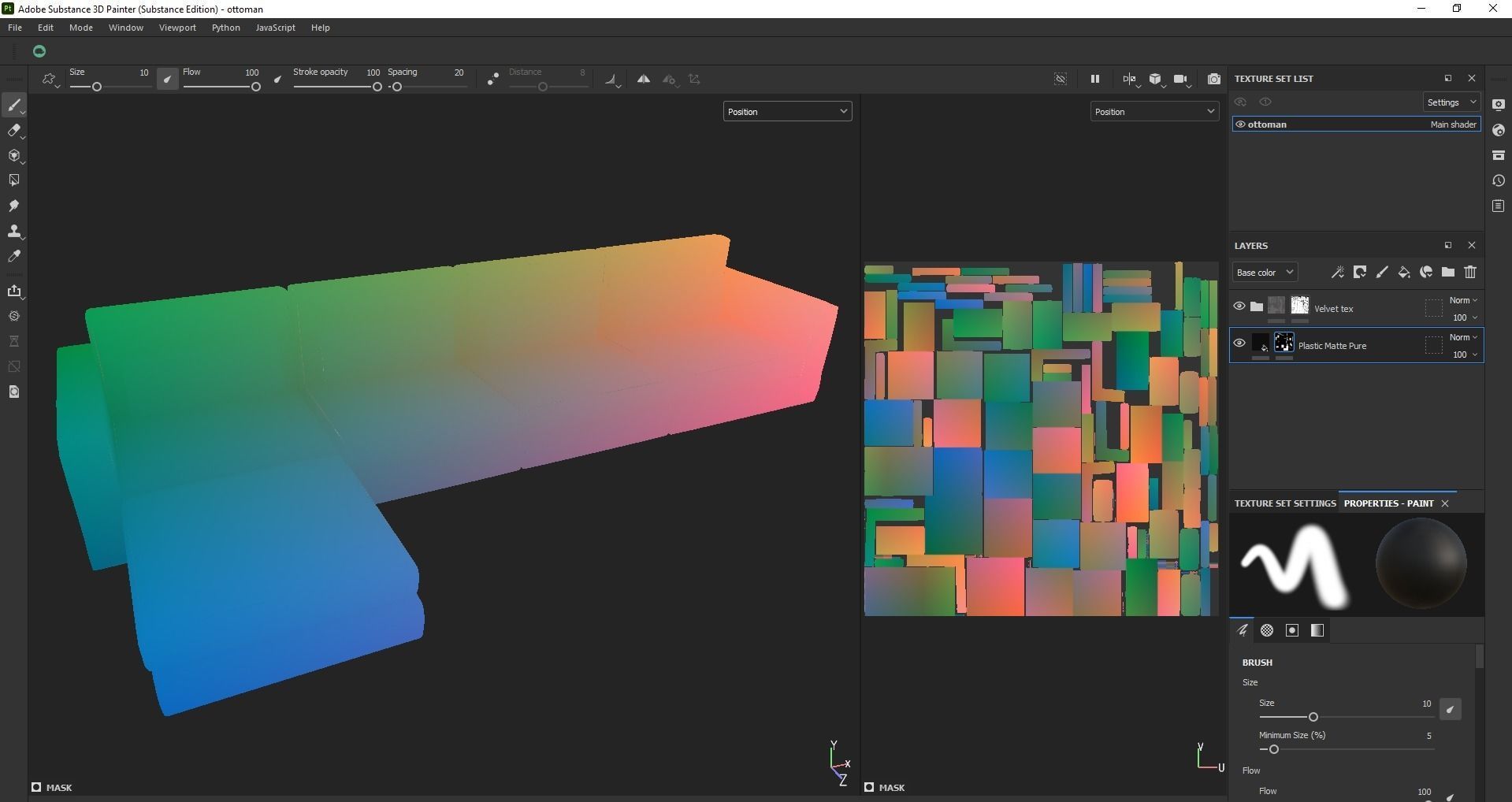
Task: Select the Clone stamp tool
Action: 14,231
